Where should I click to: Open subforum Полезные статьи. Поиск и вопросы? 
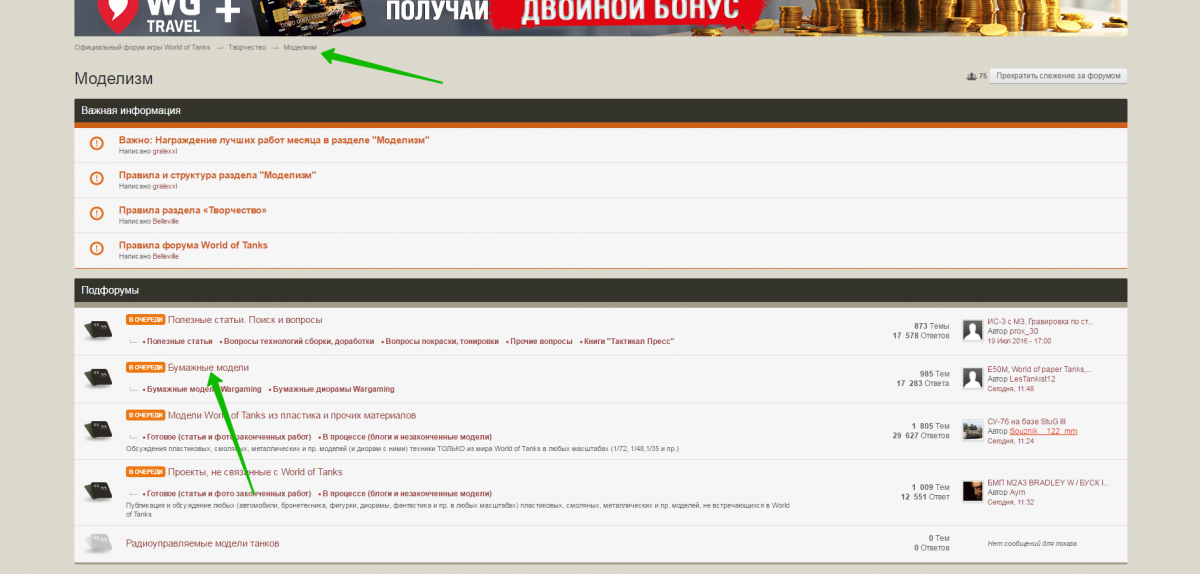[x=245, y=320]
